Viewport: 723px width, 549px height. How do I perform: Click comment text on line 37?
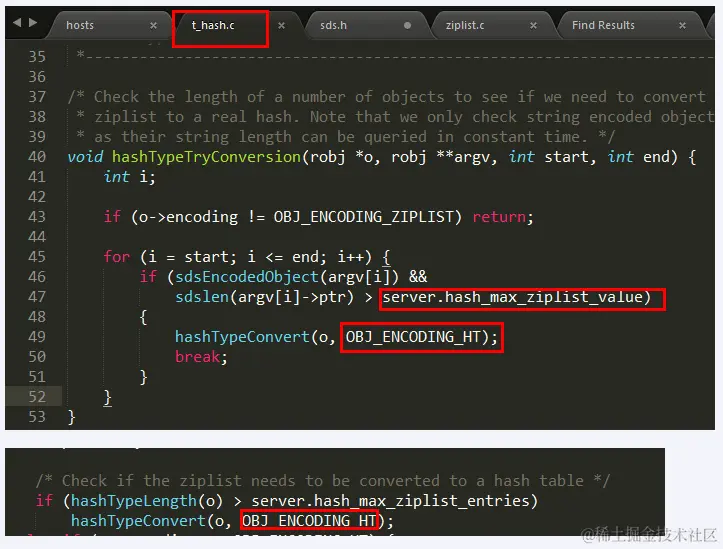386,97
